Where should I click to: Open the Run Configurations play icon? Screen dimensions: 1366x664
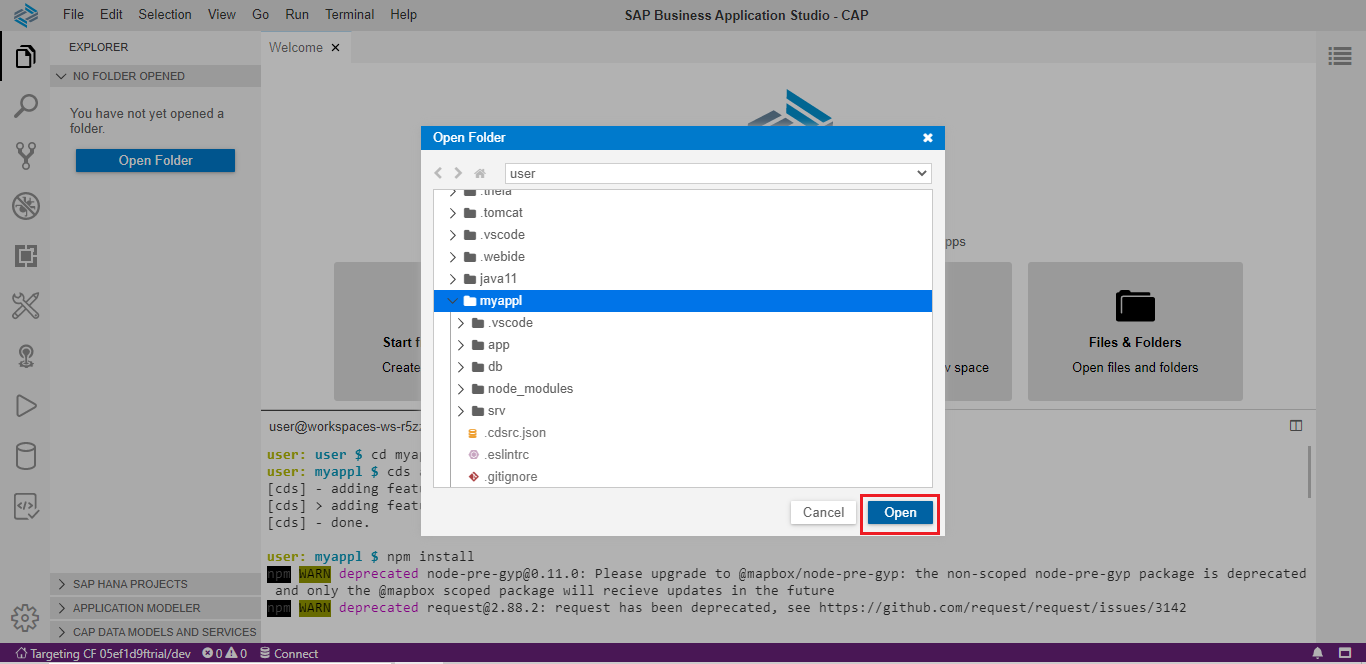[25, 405]
